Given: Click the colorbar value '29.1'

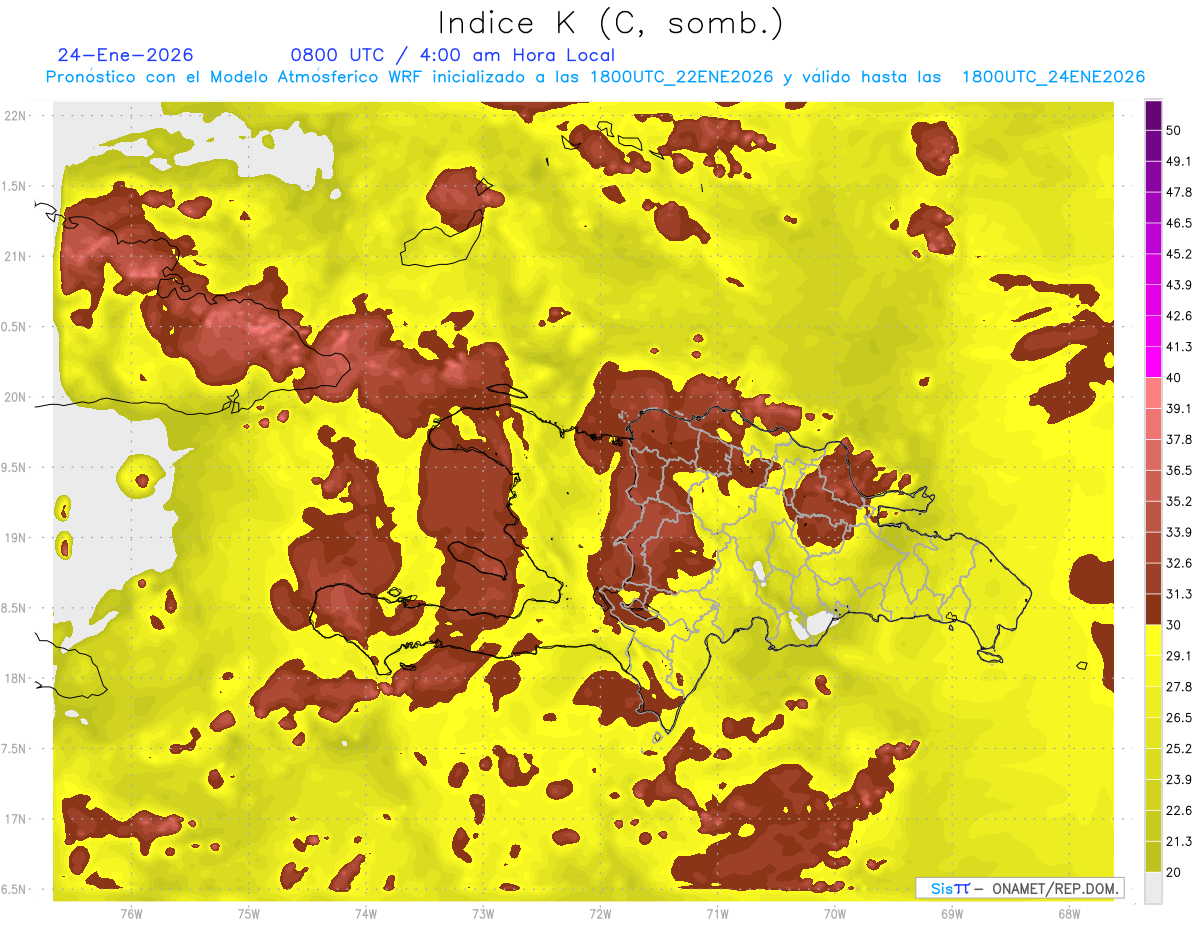Looking at the screenshot, I should [1179, 656].
